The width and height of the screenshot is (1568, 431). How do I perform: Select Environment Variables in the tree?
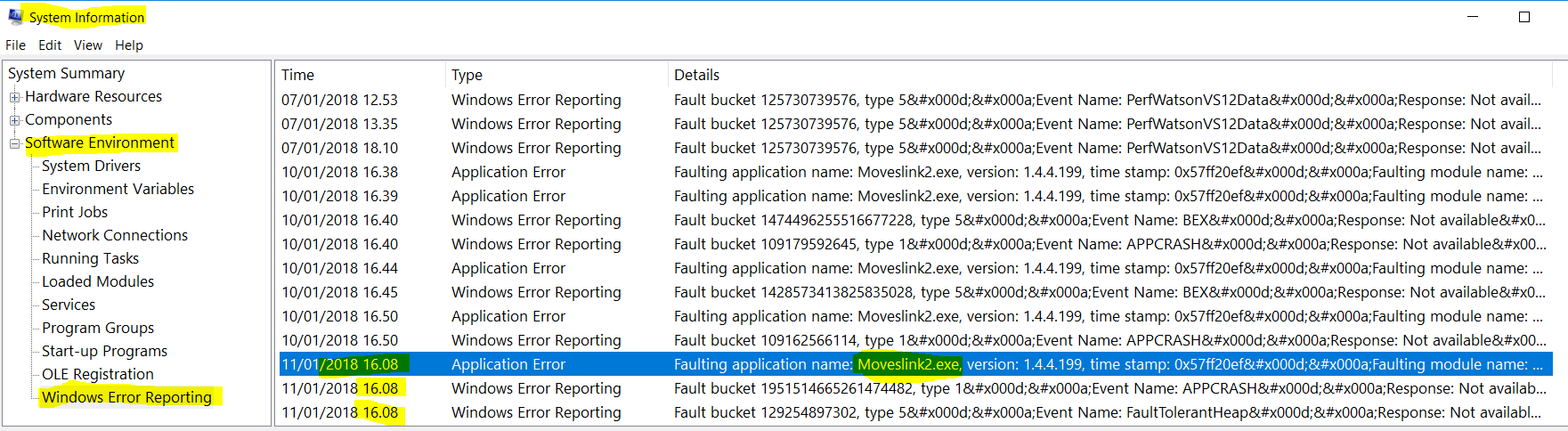pos(118,189)
